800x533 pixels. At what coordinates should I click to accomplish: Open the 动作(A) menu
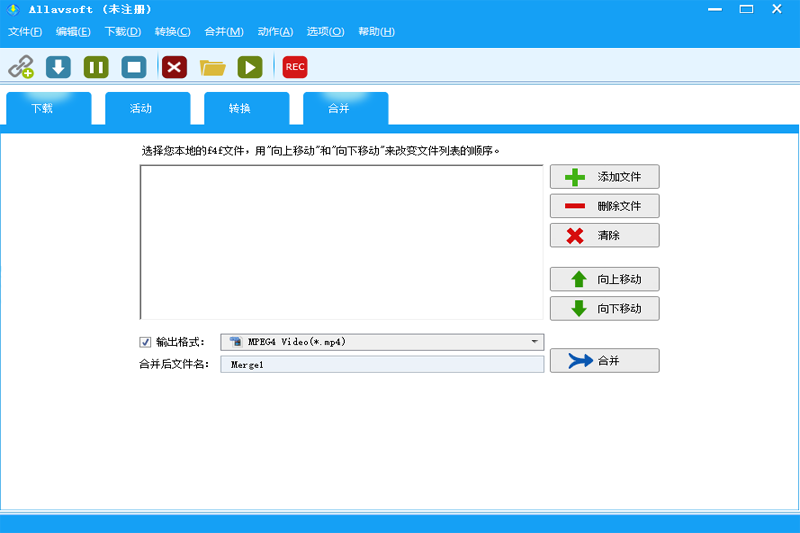[x=275, y=32]
